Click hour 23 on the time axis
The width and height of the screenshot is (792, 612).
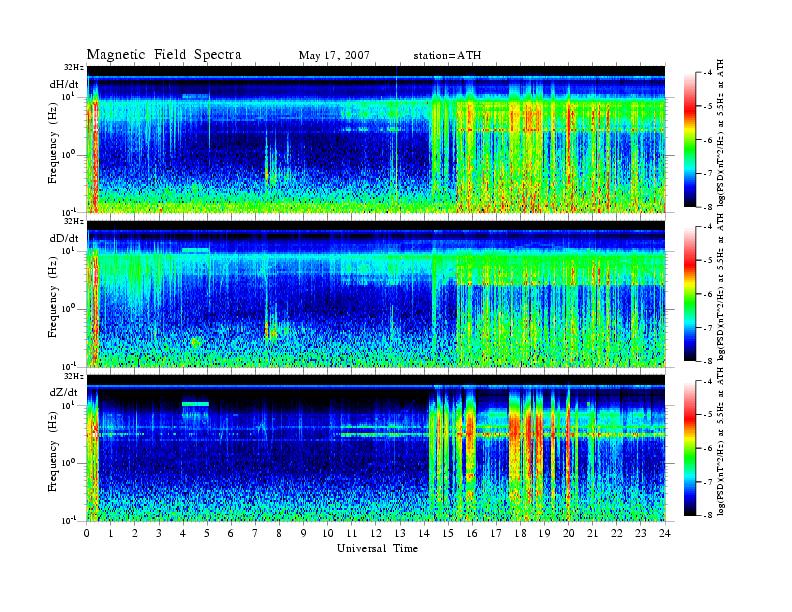tap(641, 534)
